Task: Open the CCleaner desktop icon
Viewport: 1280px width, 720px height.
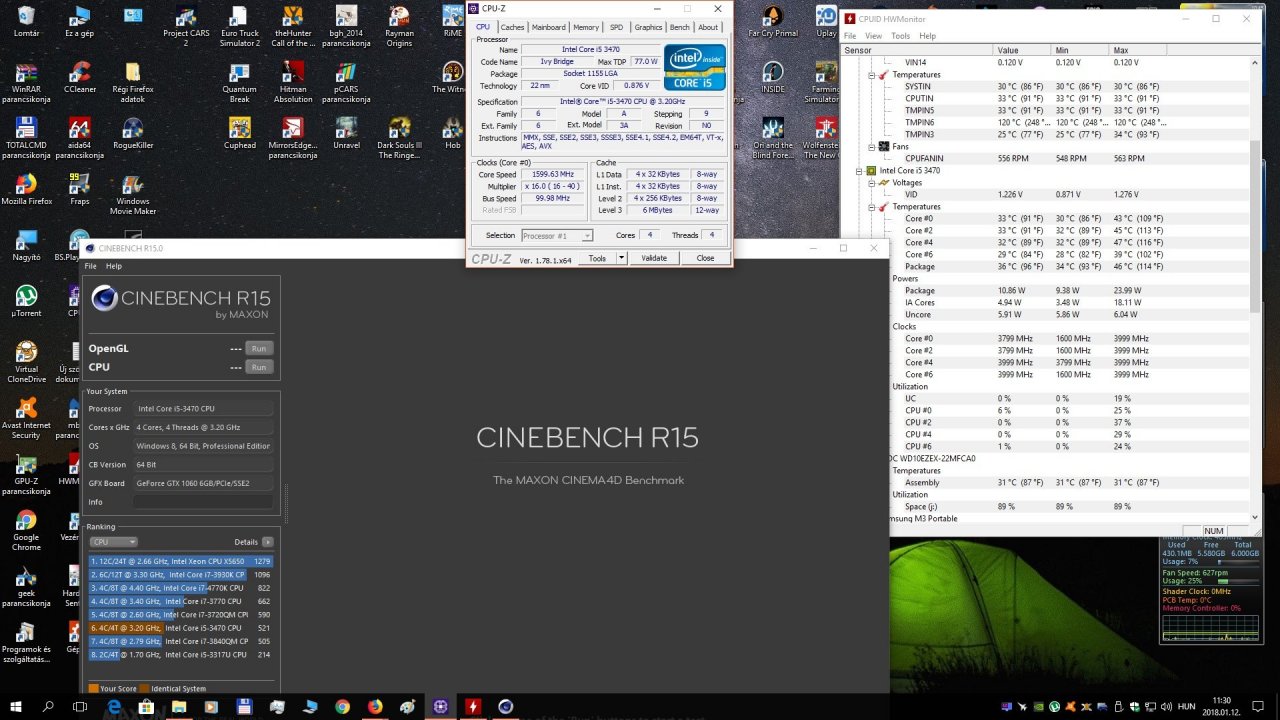Action: point(79,77)
